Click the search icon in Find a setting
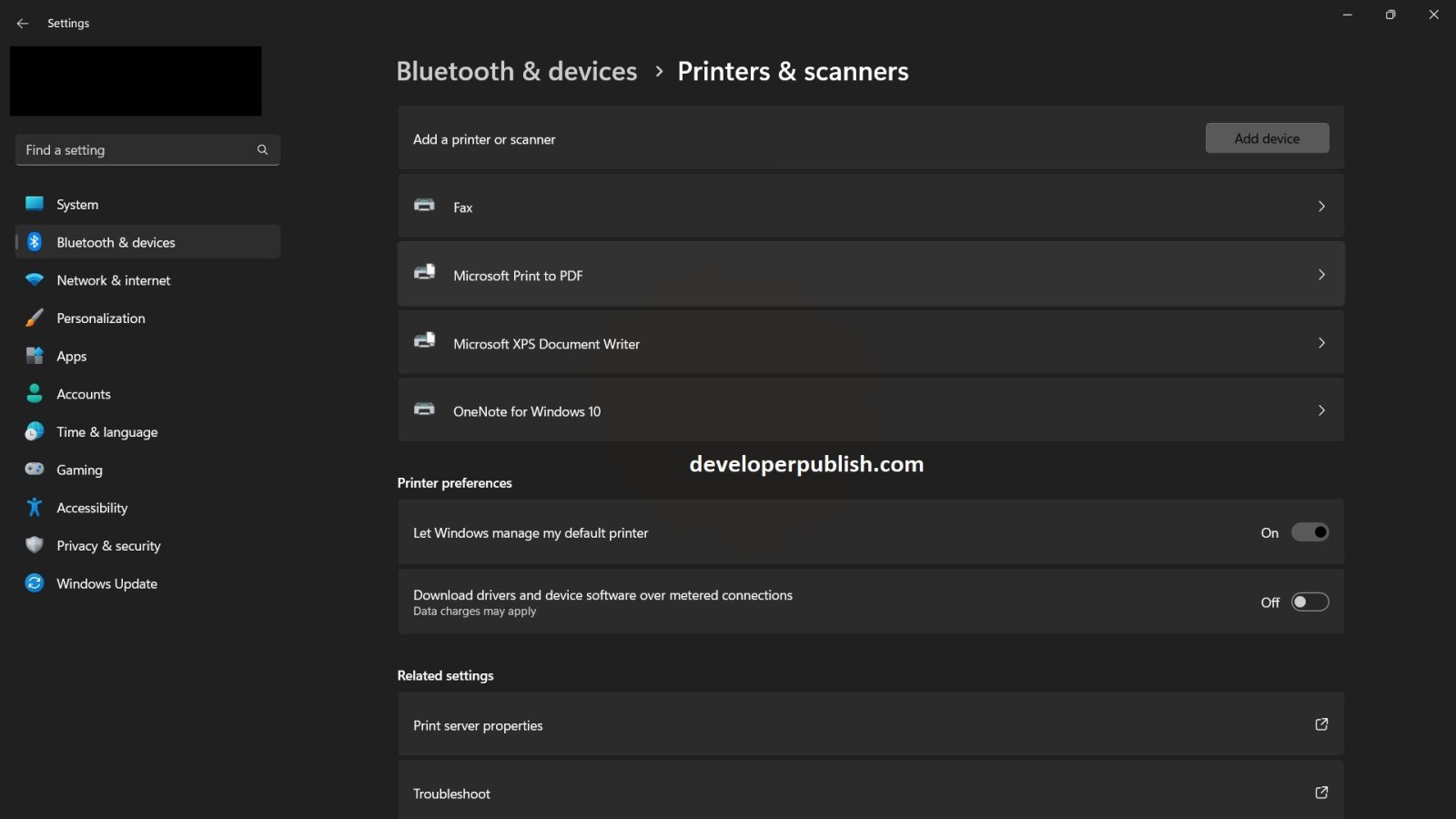Viewport: 1456px width, 819px height. (262, 149)
